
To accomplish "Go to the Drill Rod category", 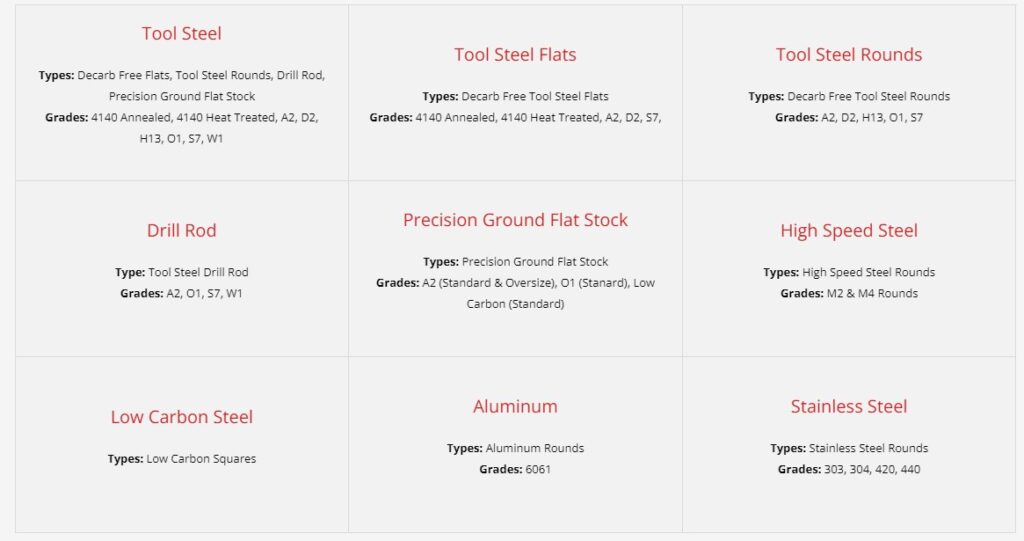I will pyautogui.click(x=182, y=230).
